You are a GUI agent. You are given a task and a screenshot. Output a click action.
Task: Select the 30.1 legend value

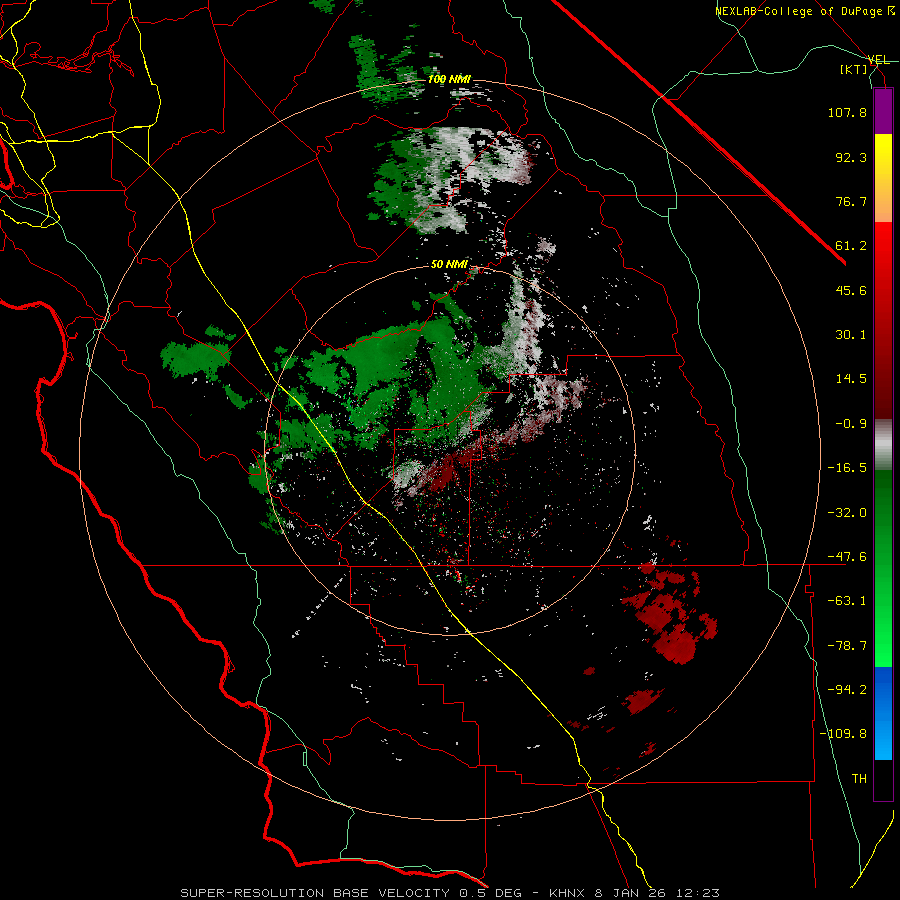pos(851,335)
